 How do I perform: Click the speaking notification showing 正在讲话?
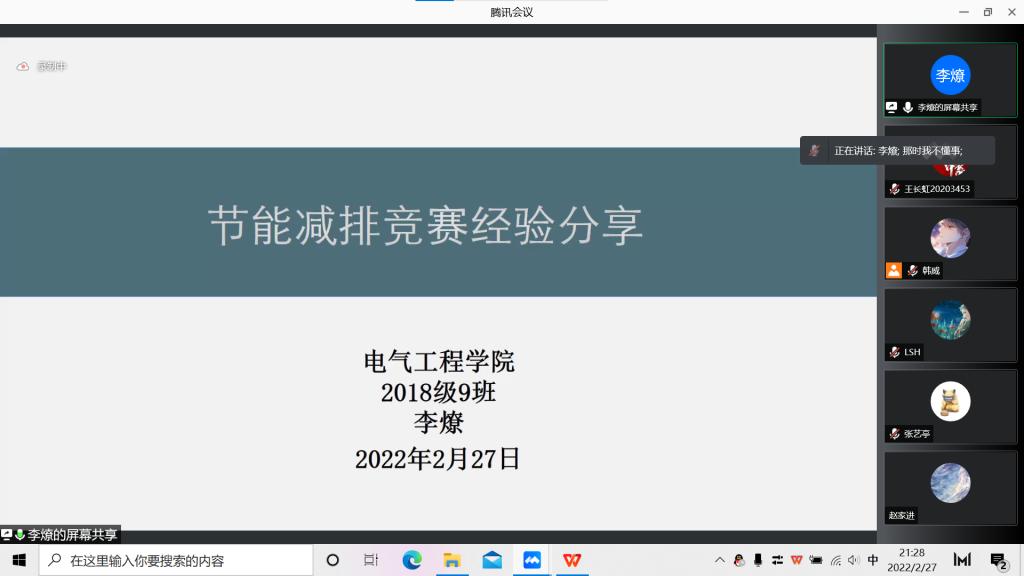(x=897, y=150)
